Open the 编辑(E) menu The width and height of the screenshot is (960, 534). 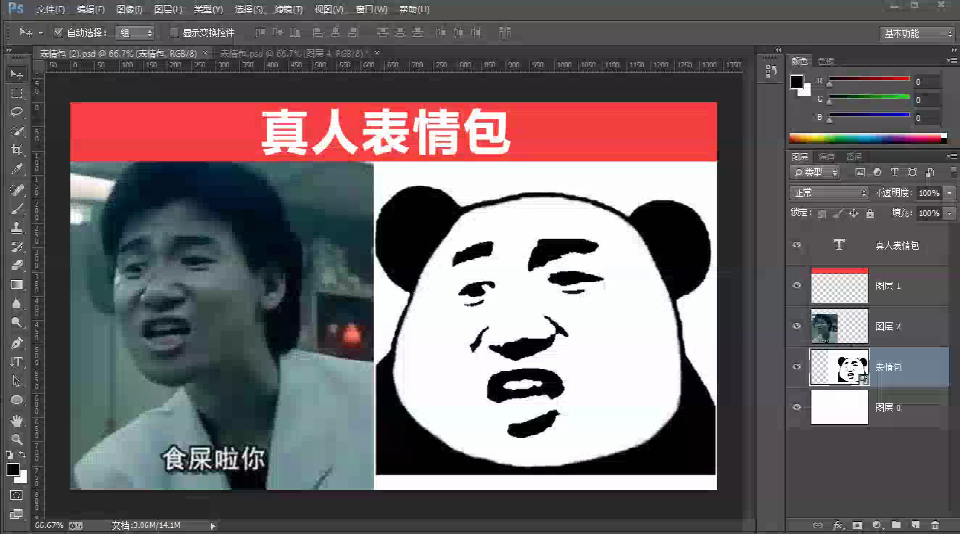[x=91, y=9]
